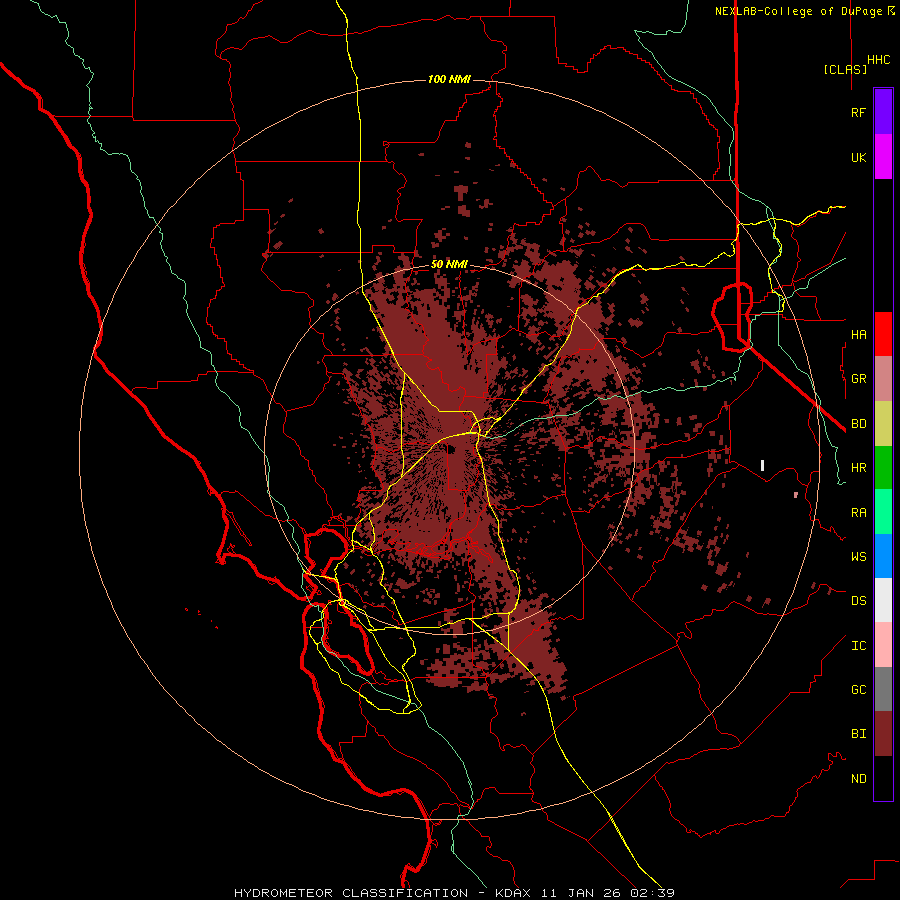The image size is (900, 900).
Task: Click the UK legend label
Action: [858, 157]
